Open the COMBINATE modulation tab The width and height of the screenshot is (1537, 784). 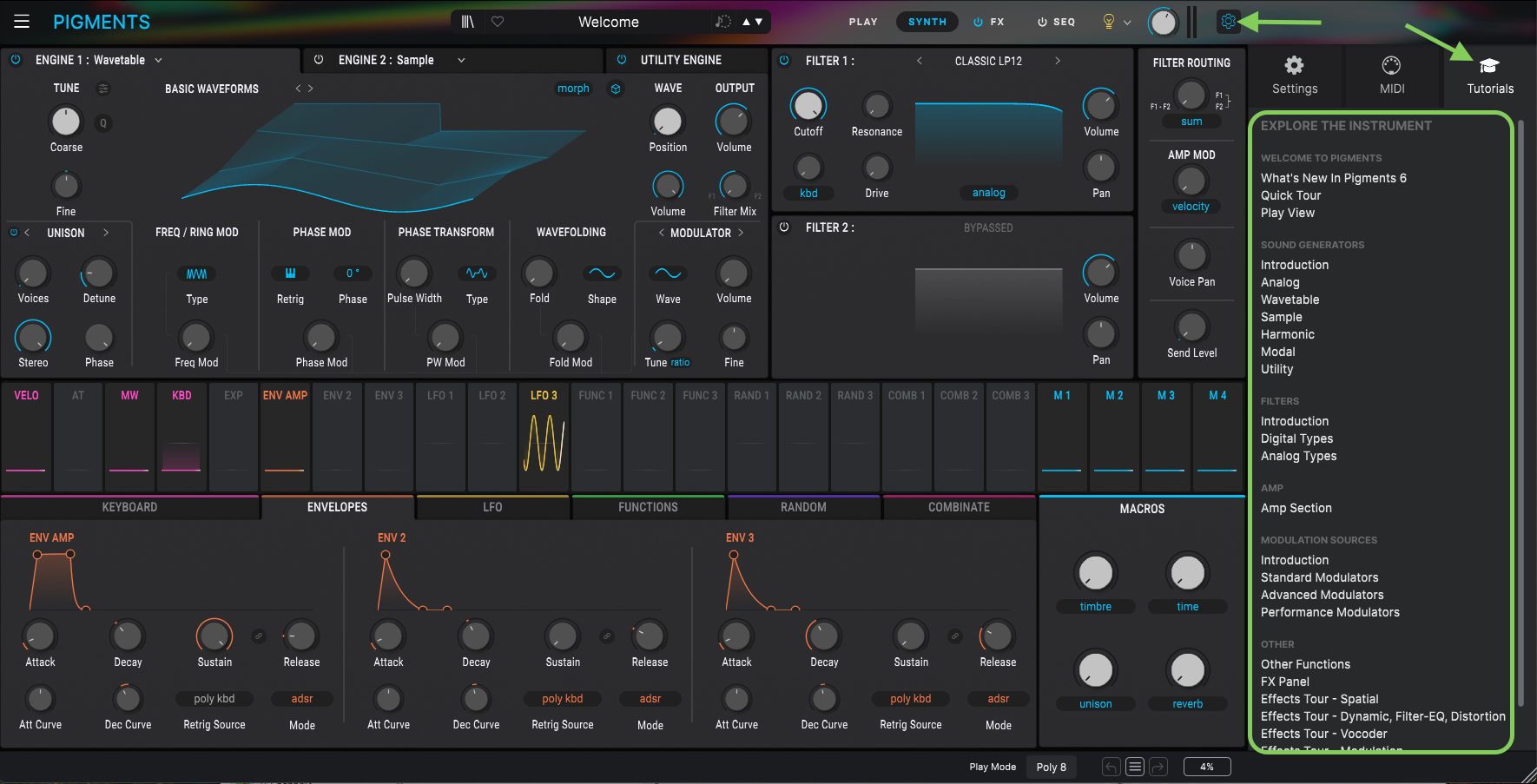point(959,507)
